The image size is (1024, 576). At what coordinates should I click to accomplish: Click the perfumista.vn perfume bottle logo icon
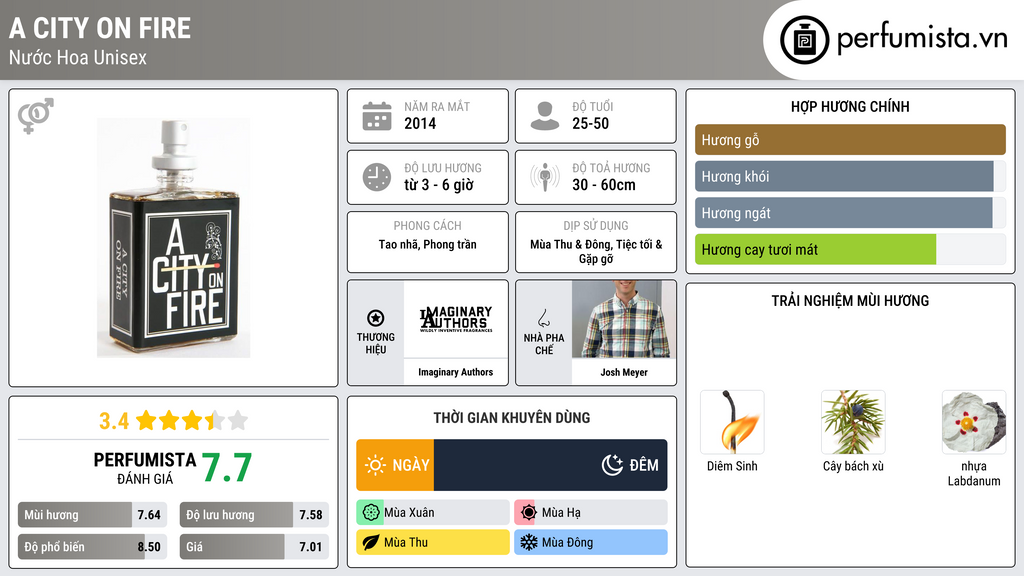805,40
